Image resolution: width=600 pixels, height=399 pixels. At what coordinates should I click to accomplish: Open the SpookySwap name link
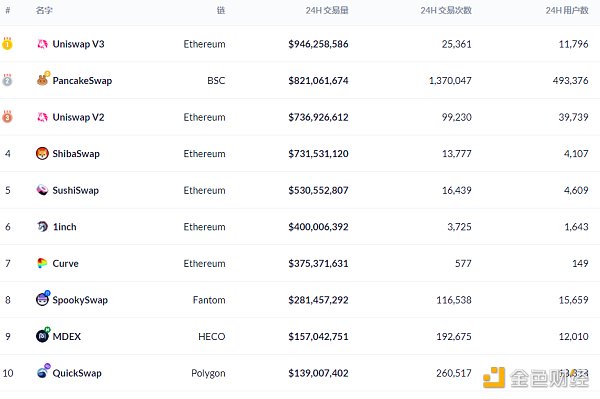coord(80,300)
